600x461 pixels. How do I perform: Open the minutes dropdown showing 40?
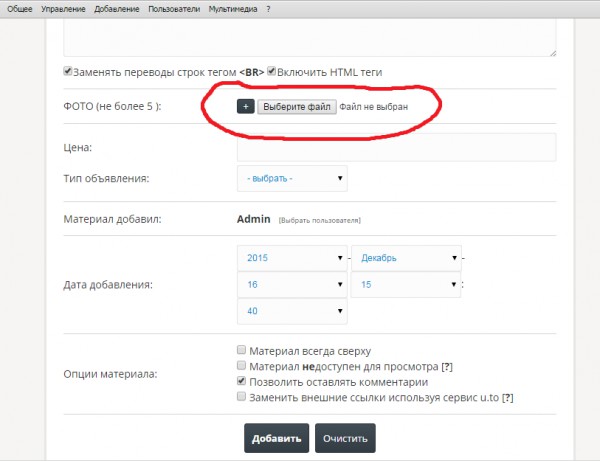tap(292, 311)
